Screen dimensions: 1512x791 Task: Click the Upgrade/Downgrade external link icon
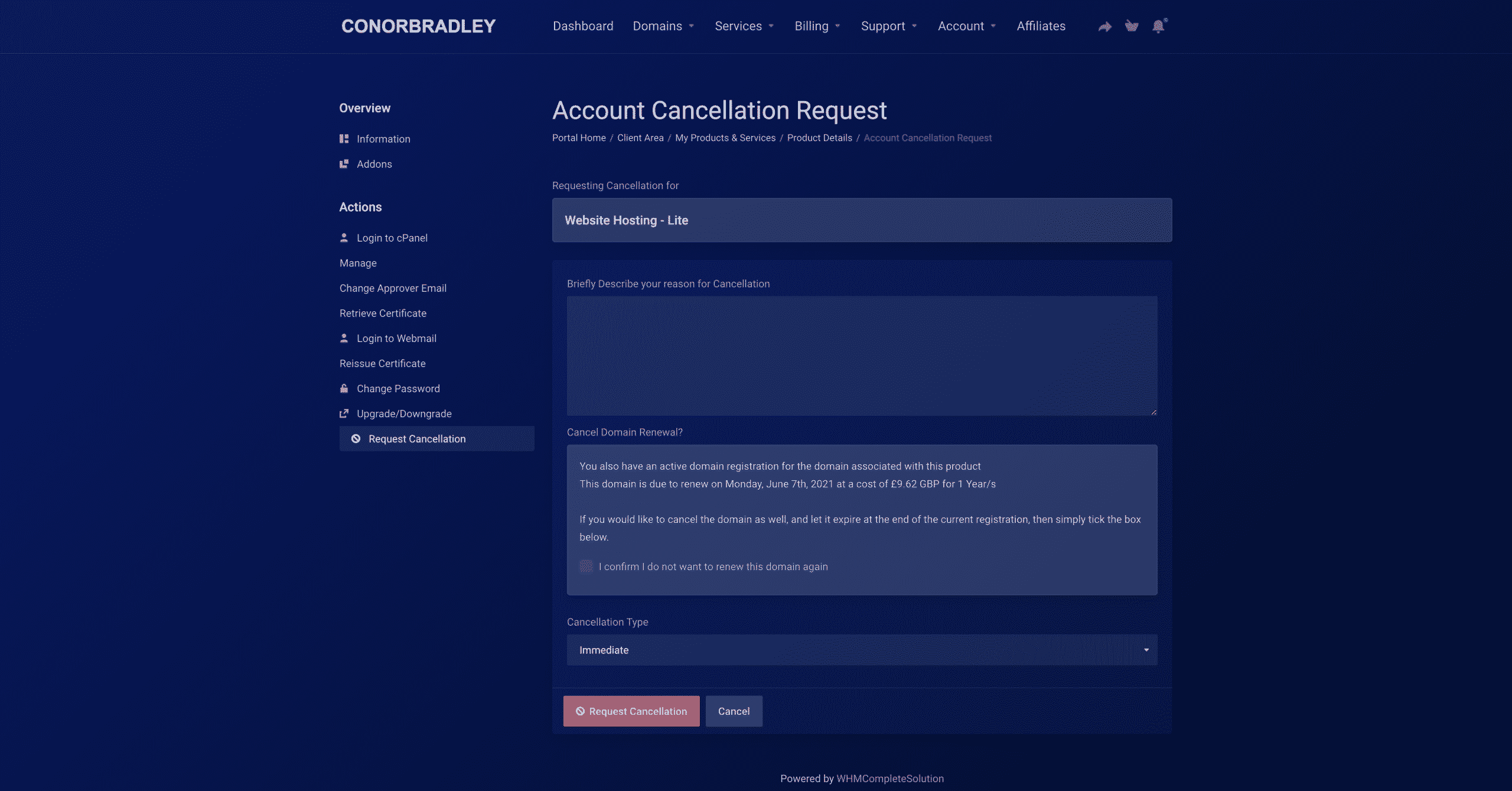pyautogui.click(x=344, y=414)
